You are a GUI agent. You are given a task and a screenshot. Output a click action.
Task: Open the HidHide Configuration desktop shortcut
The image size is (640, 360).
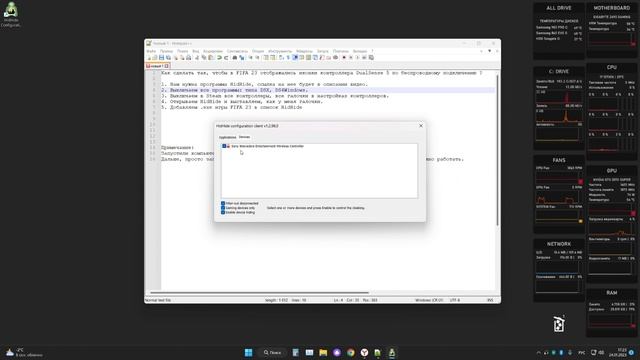11,15
